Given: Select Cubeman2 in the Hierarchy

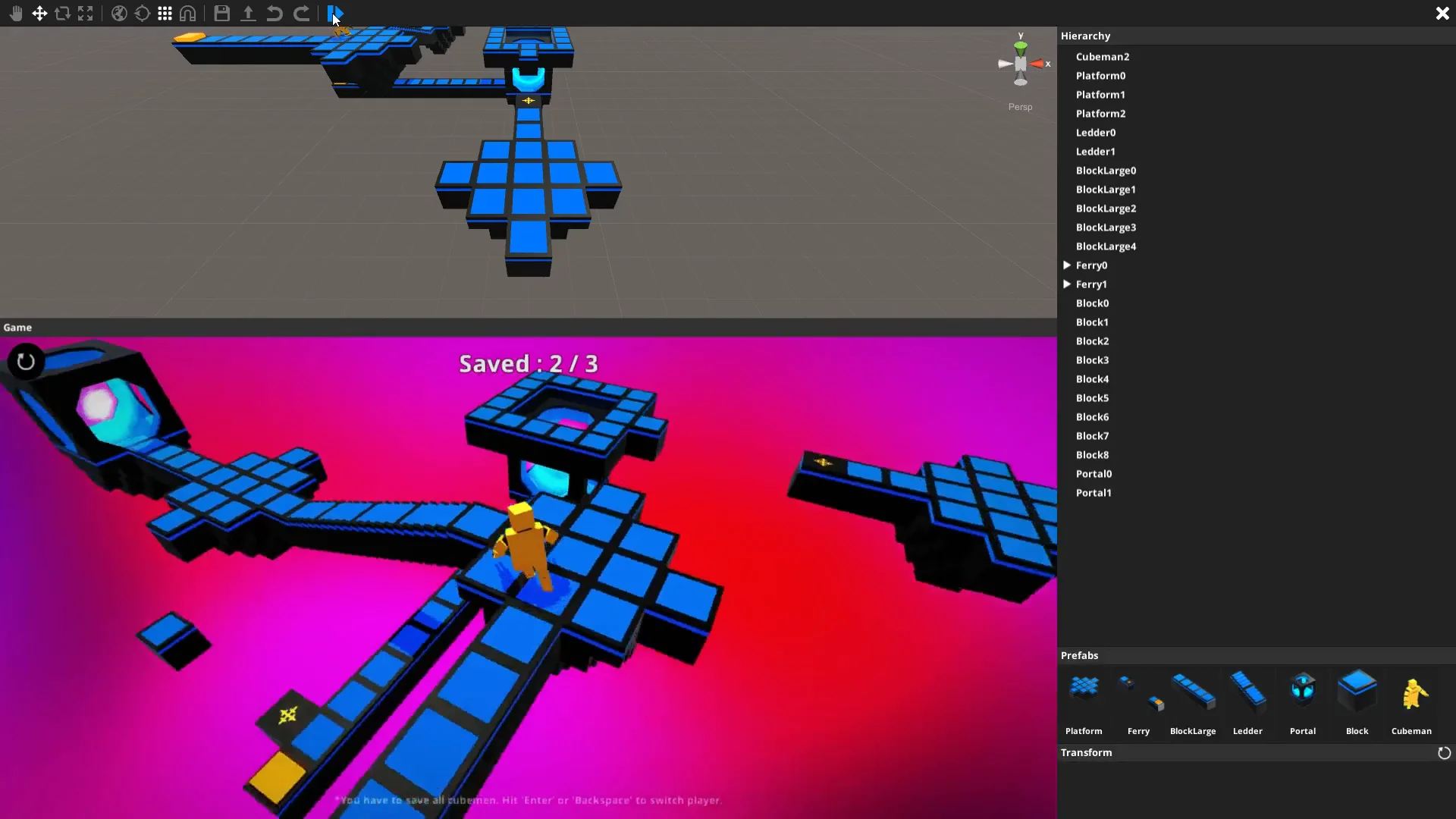Looking at the screenshot, I should (1102, 56).
